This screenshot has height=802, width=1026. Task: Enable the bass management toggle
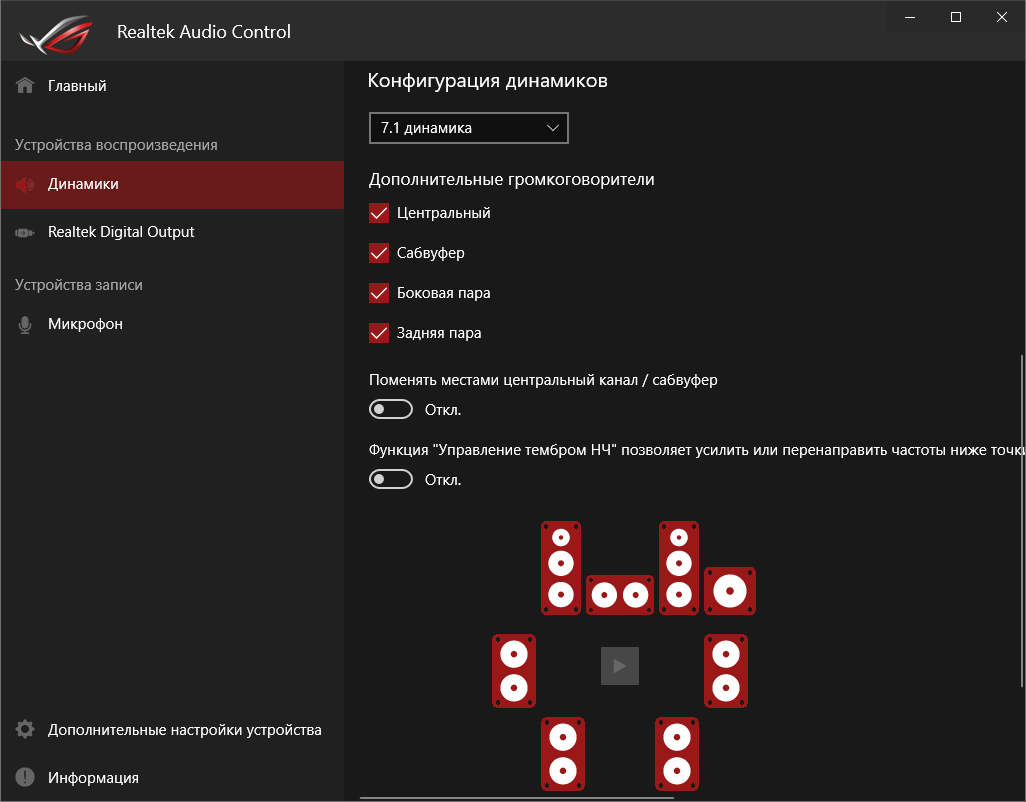pyautogui.click(x=391, y=479)
